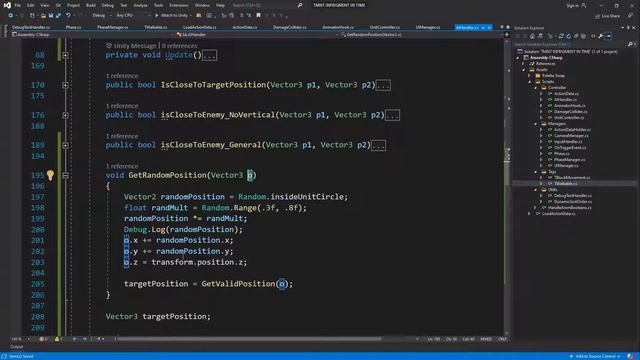Click the Sign in account icon
Image resolution: width=640 pixels, height=360 pixels.
click(584, 5)
